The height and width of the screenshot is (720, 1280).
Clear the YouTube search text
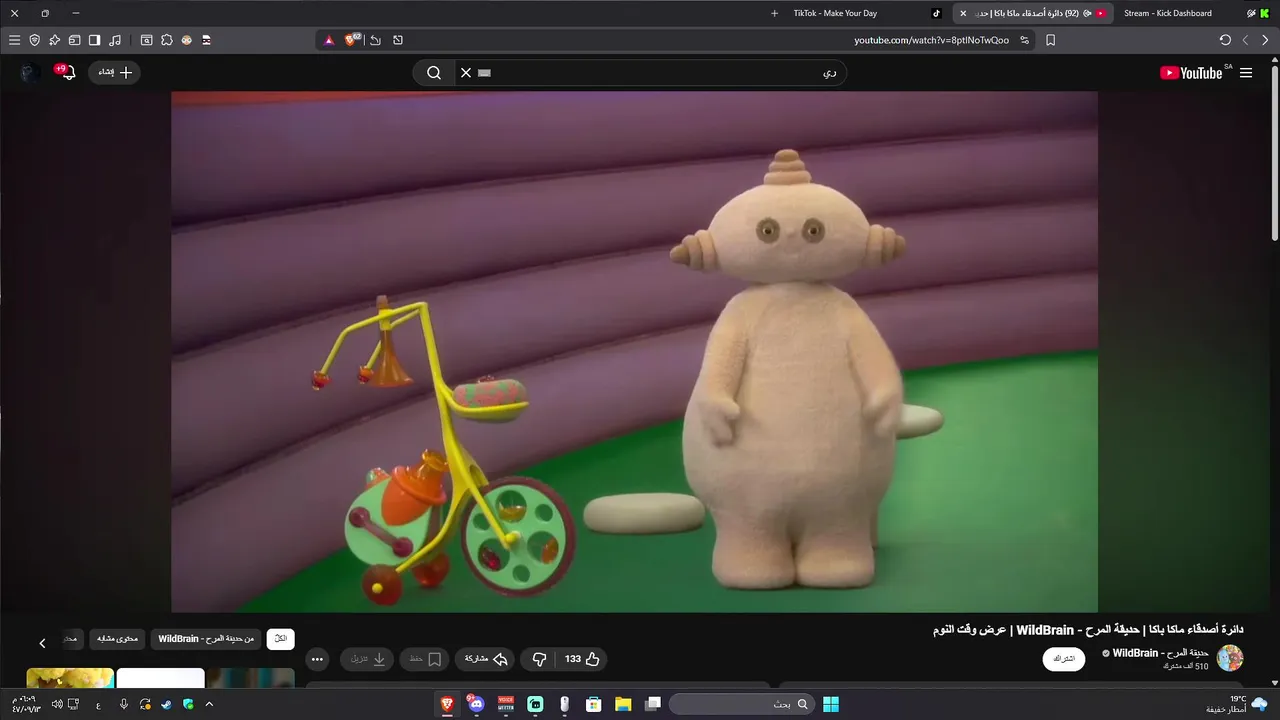(466, 73)
